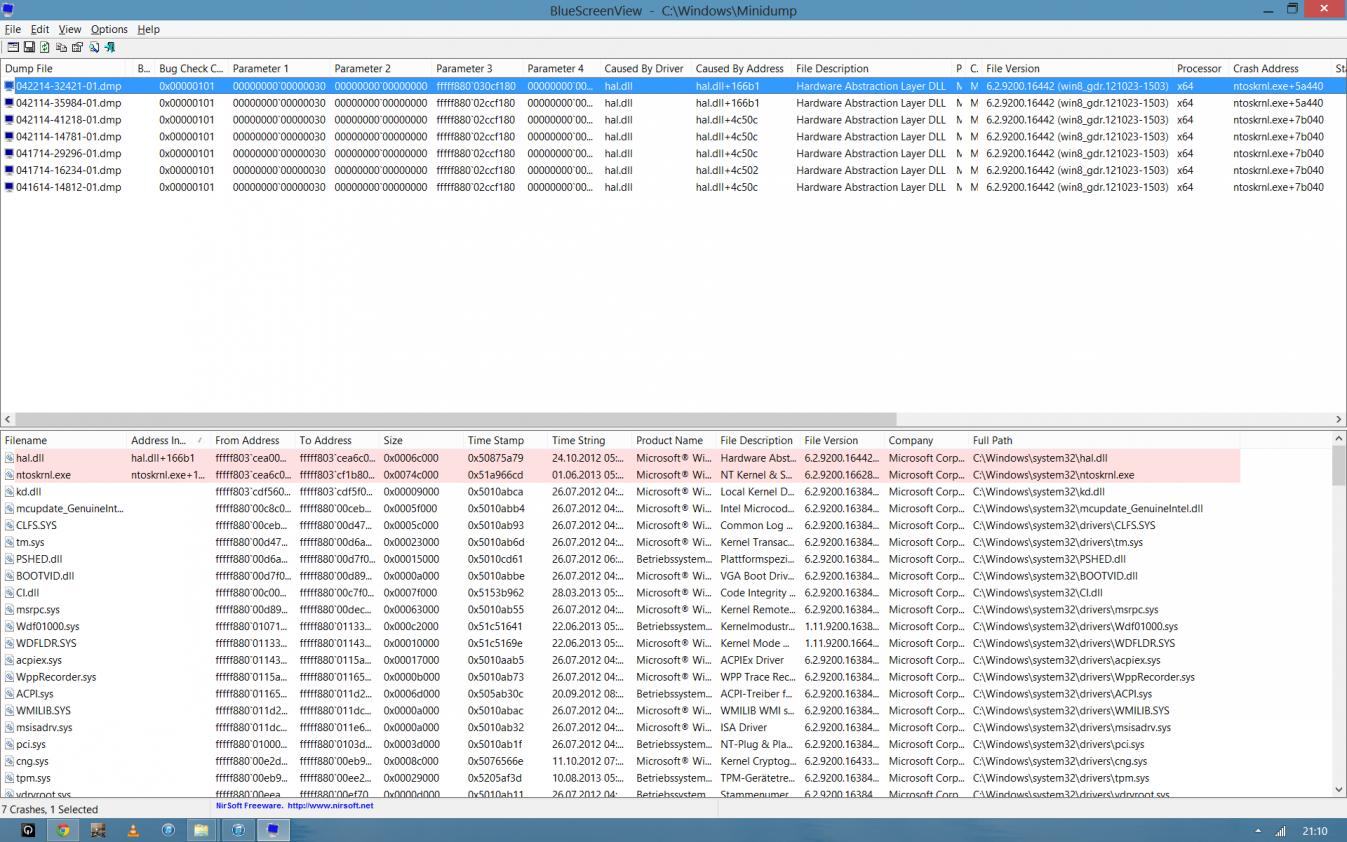Select crash dump 042114-41218-01.dmp
The height and width of the screenshot is (842, 1347).
tap(69, 120)
